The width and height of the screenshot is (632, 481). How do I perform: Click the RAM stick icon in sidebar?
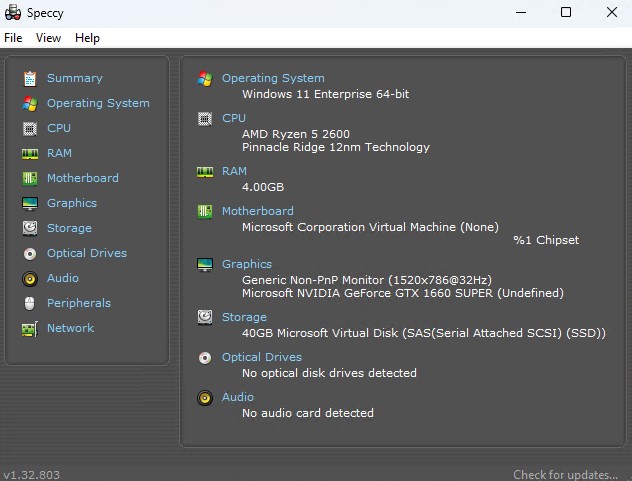click(x=30, y=154)
